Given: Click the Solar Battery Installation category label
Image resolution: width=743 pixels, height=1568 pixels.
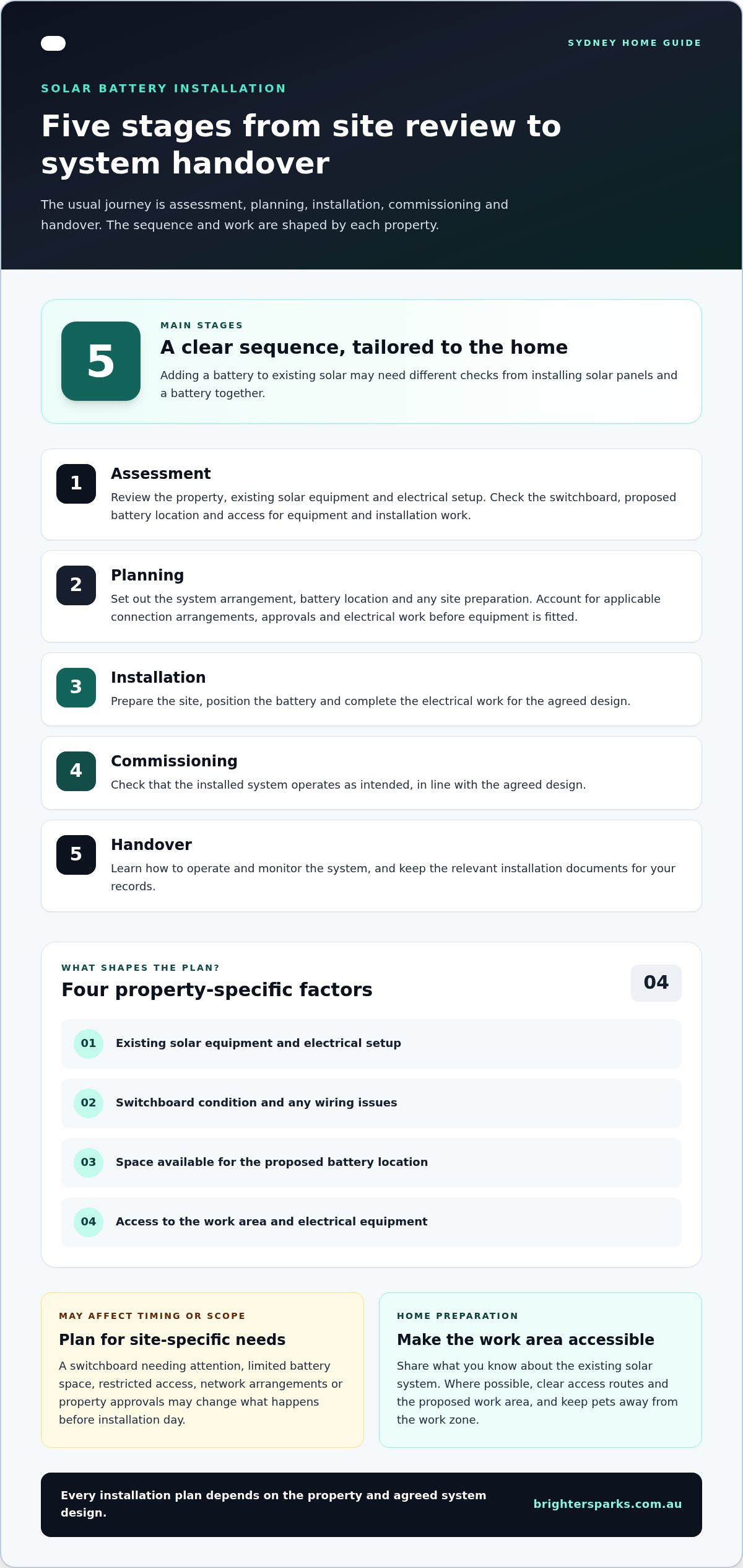Looking at the screenshot, I should [x=163, y=89].
